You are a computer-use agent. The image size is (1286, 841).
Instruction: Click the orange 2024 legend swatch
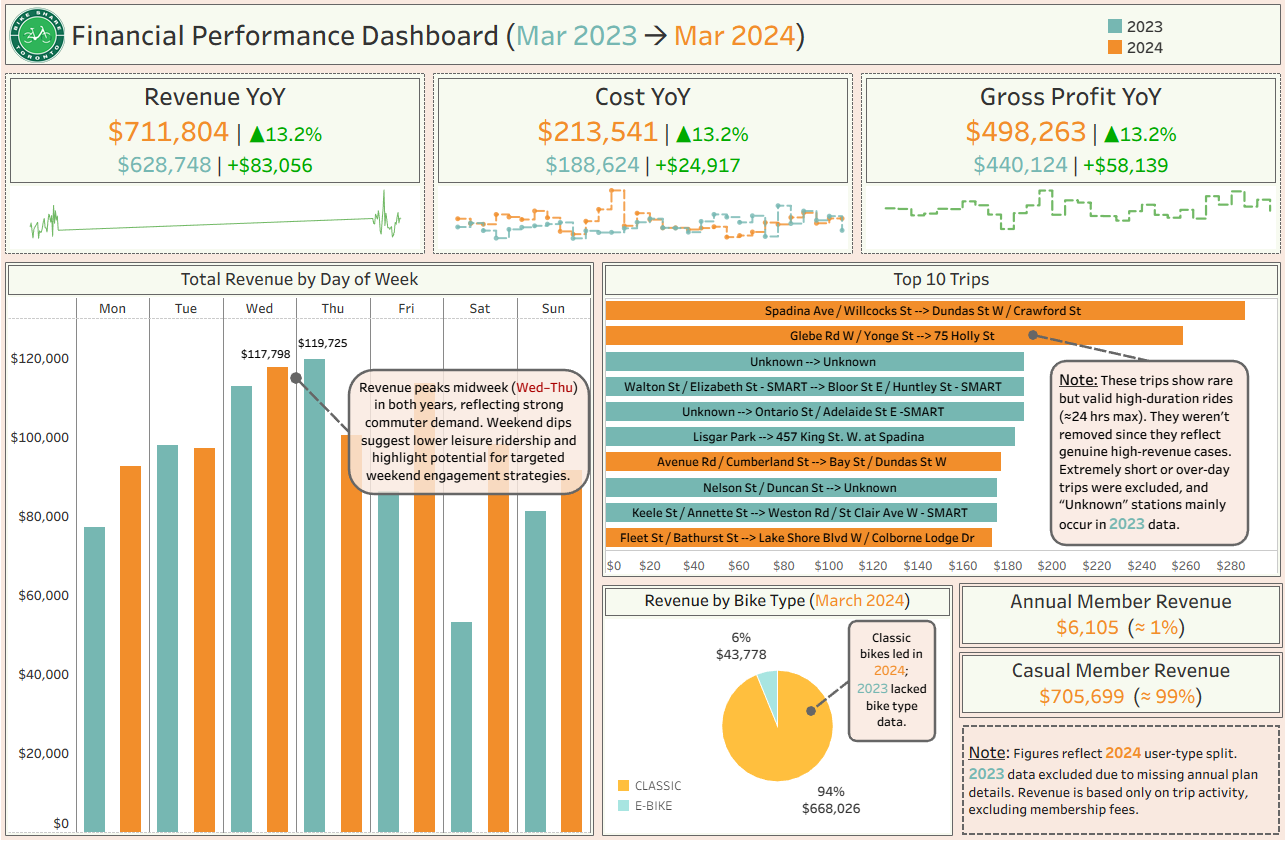click(1115, 47)
